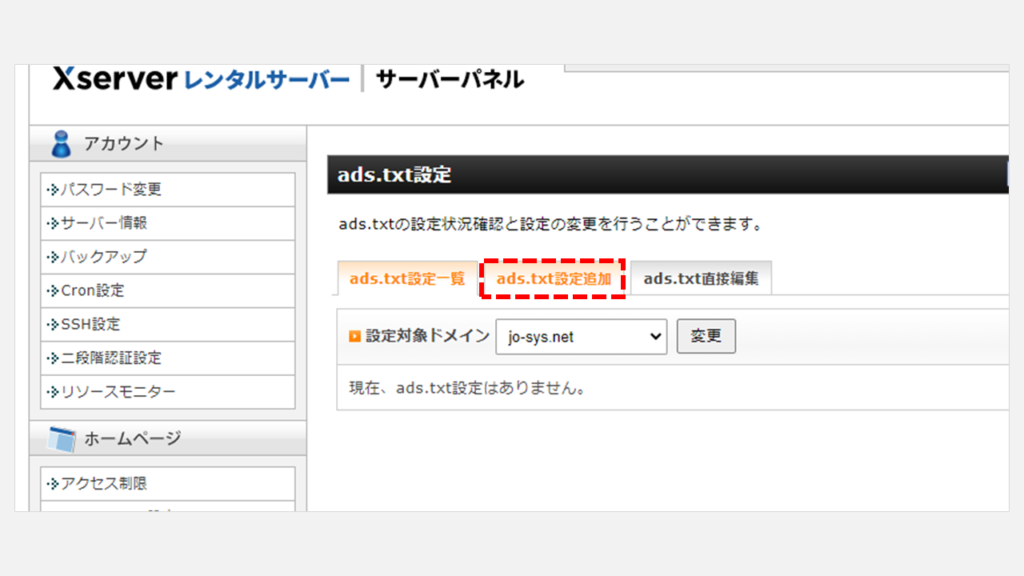Viewport: 1024px width, 576px height.
Task: Click the ads.txt設定 page title
Action: (x=394, y=175)
